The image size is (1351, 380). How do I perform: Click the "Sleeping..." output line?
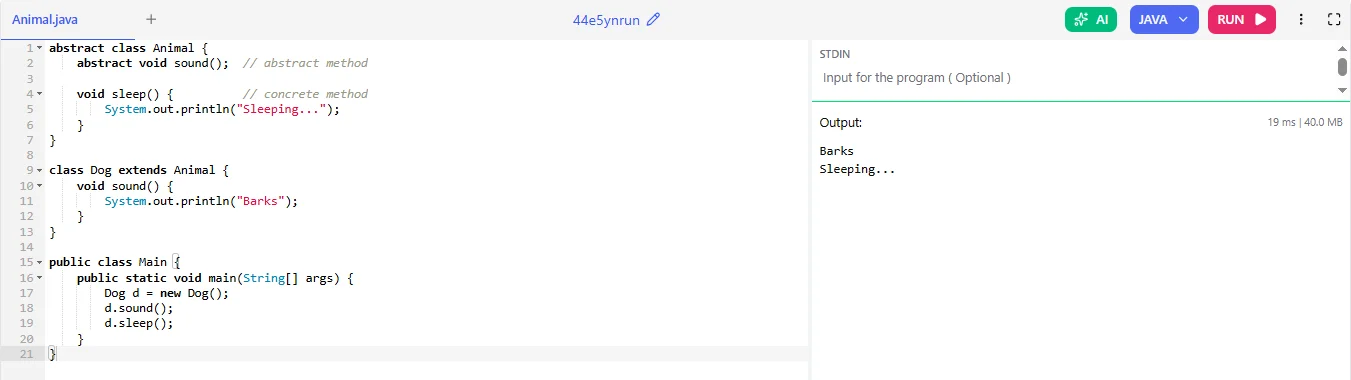coord(857,169)
